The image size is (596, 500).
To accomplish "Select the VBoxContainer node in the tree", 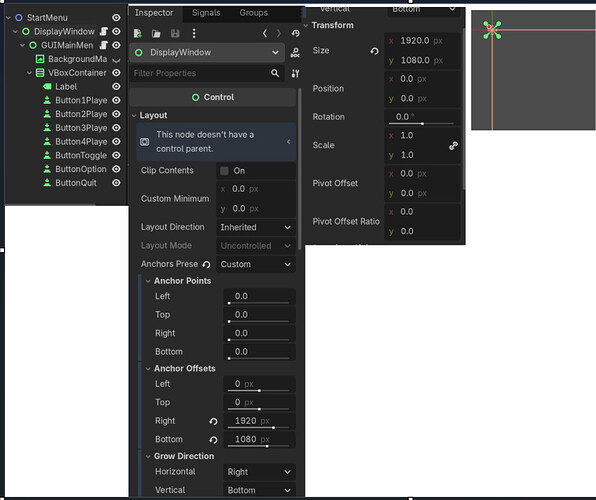I will tap(77, 73).
